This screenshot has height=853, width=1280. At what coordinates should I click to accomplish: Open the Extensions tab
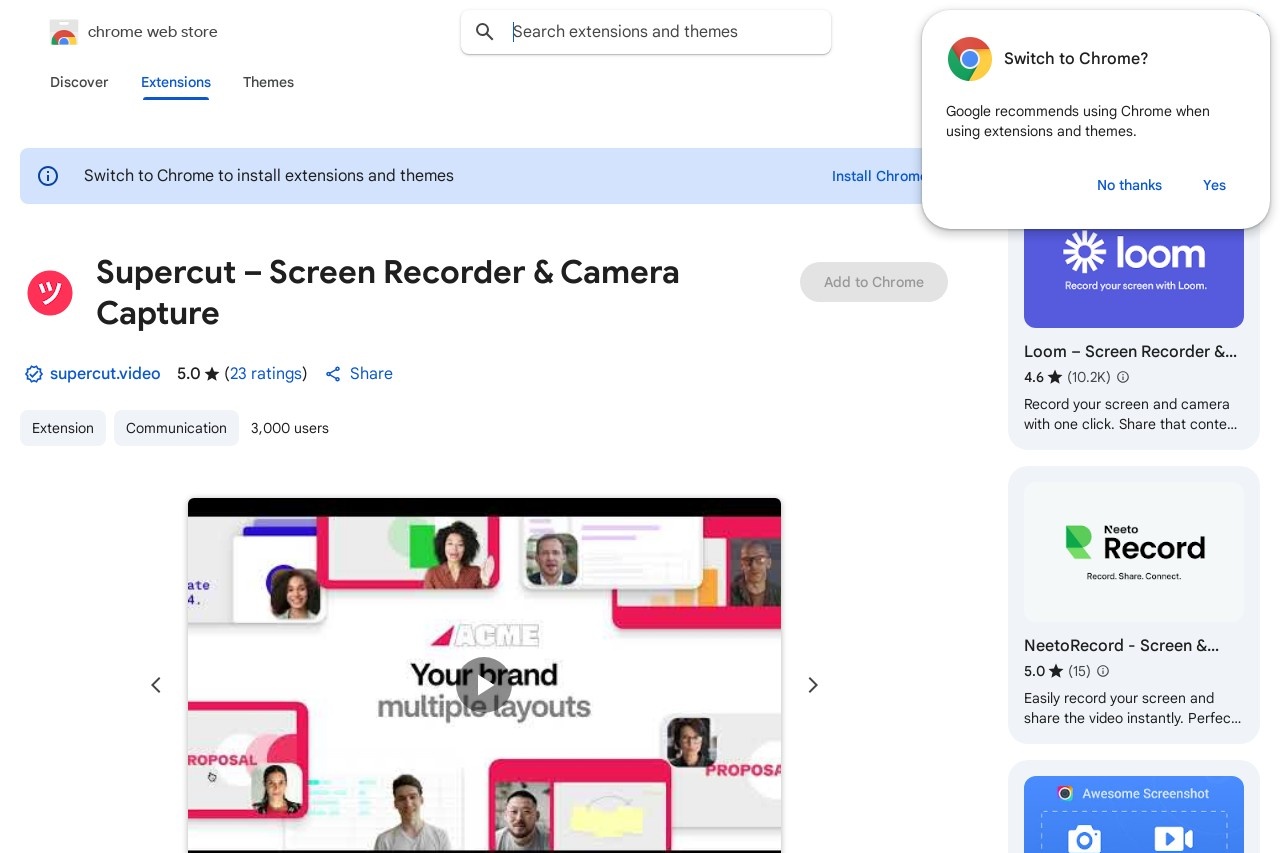point(176,82)
